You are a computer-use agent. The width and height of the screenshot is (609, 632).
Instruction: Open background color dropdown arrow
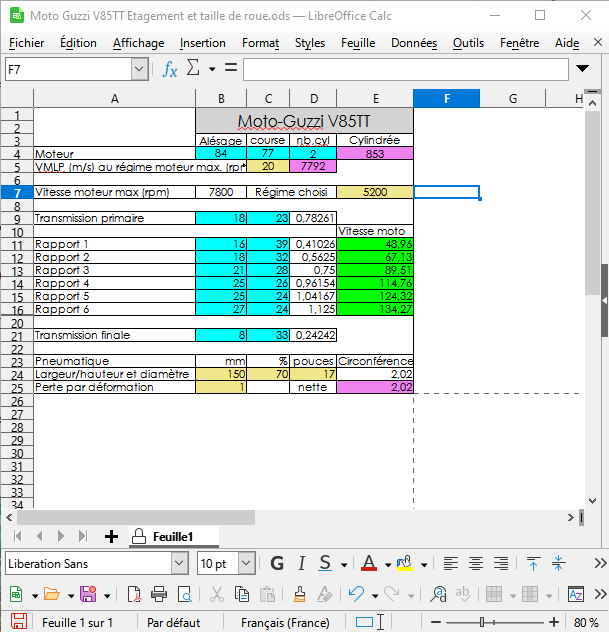424,565
